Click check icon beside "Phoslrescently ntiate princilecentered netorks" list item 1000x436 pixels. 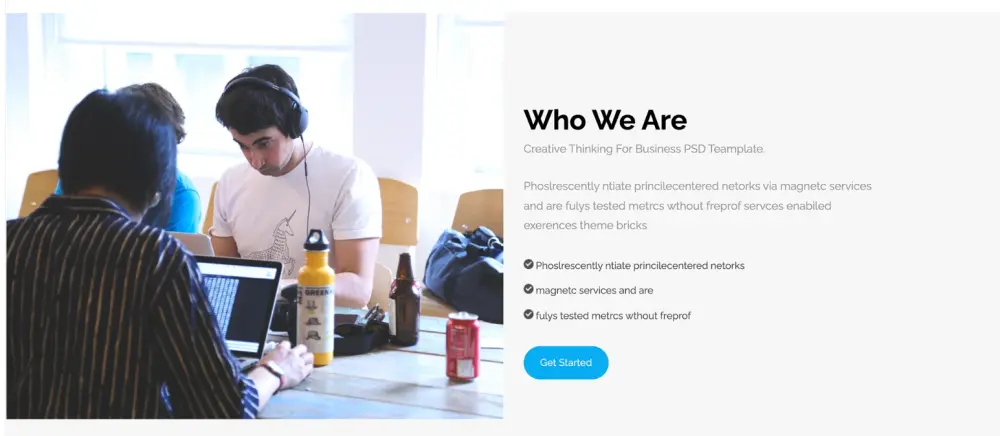pyautogui.click(x=528, y=264)
